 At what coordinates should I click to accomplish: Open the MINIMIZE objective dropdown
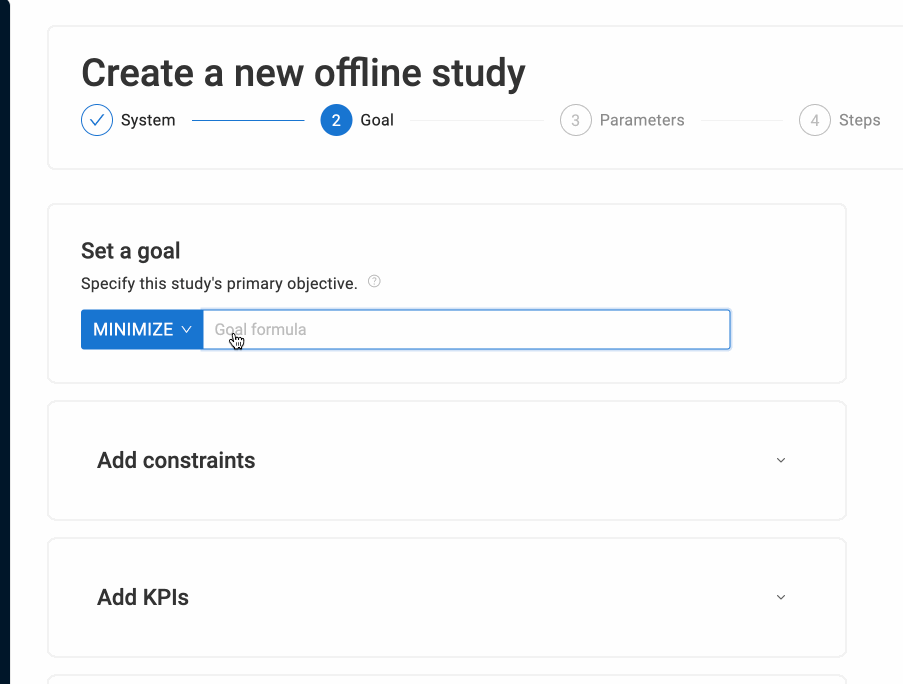click(141, 329)
